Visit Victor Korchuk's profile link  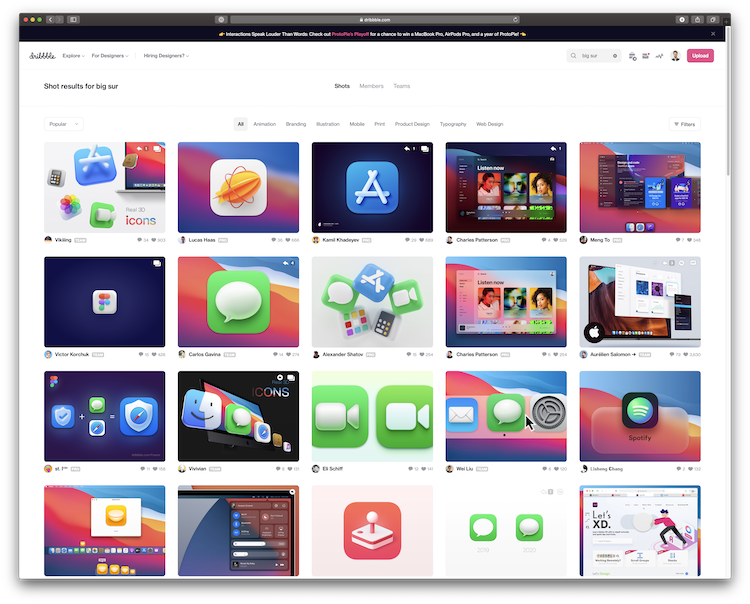tap(72, 354)
